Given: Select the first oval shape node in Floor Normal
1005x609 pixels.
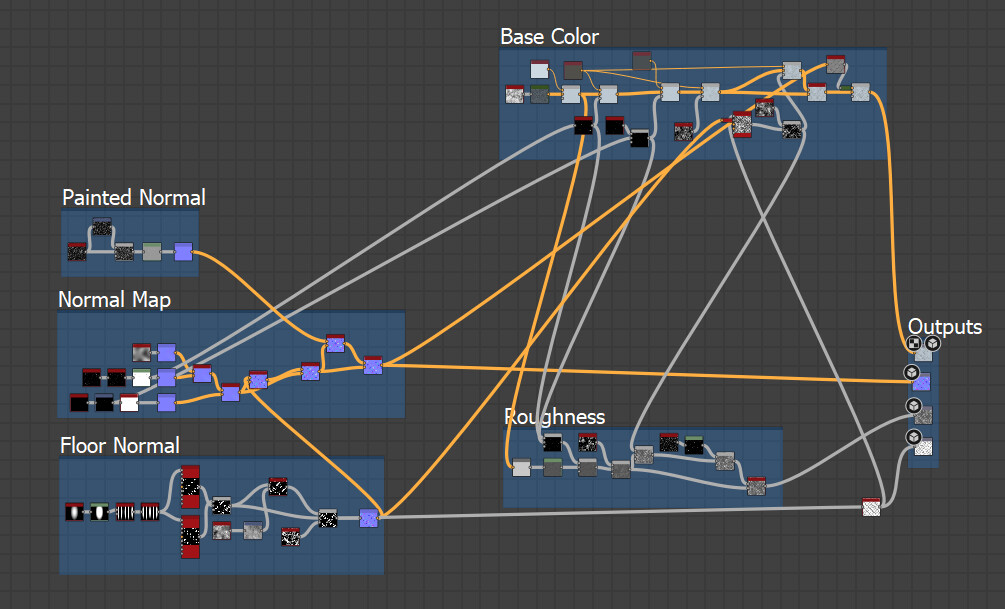Looking at the screenshot, I should (74, 512).
